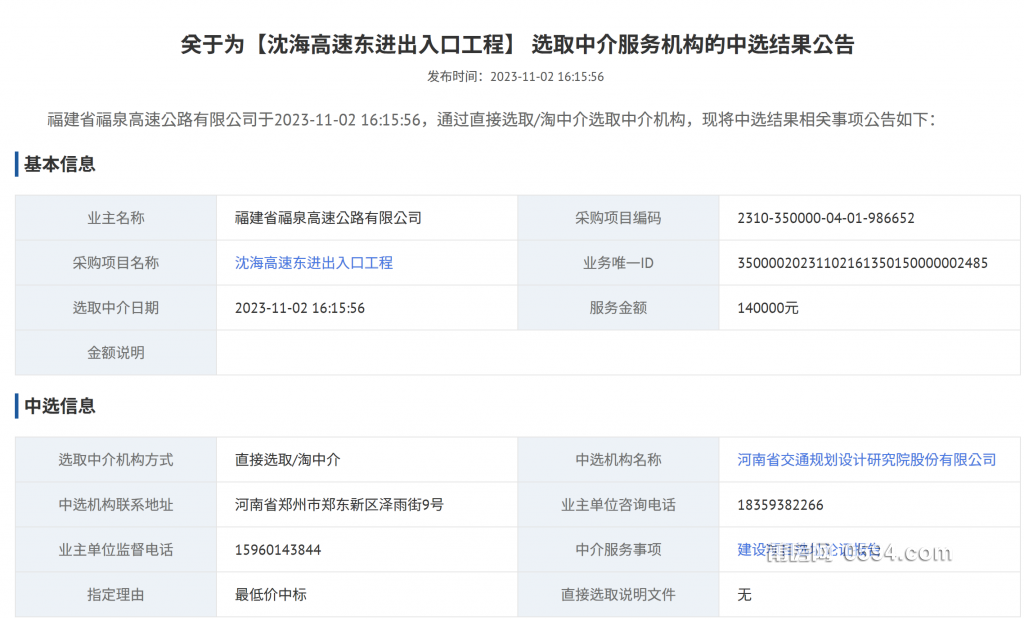Image resolution: width=1024 pixels, height=620 pixels.
Task: Click the ID value 35000020231102161350150000002485
Action: tap(863, 263)
